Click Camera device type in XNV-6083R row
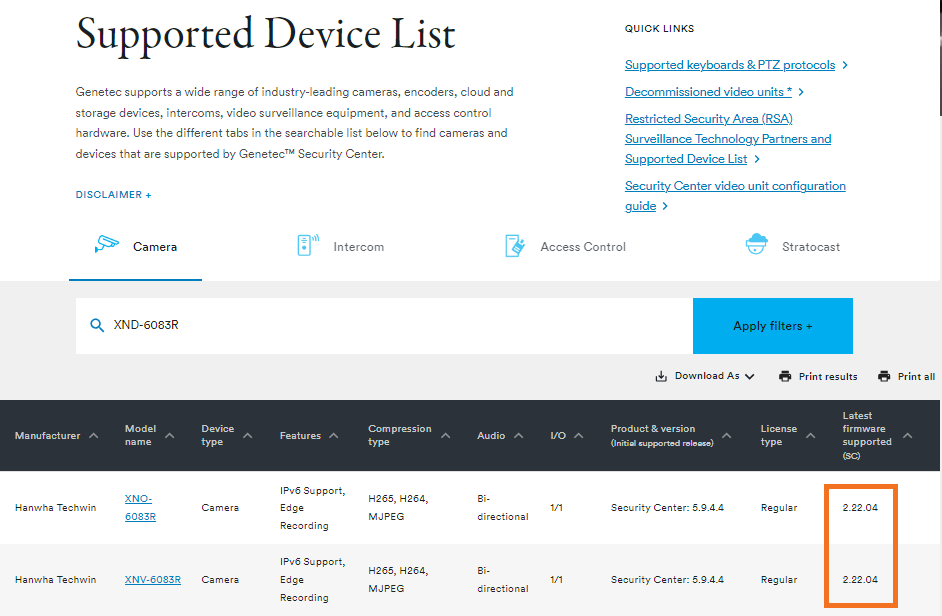 click(220, 579)
